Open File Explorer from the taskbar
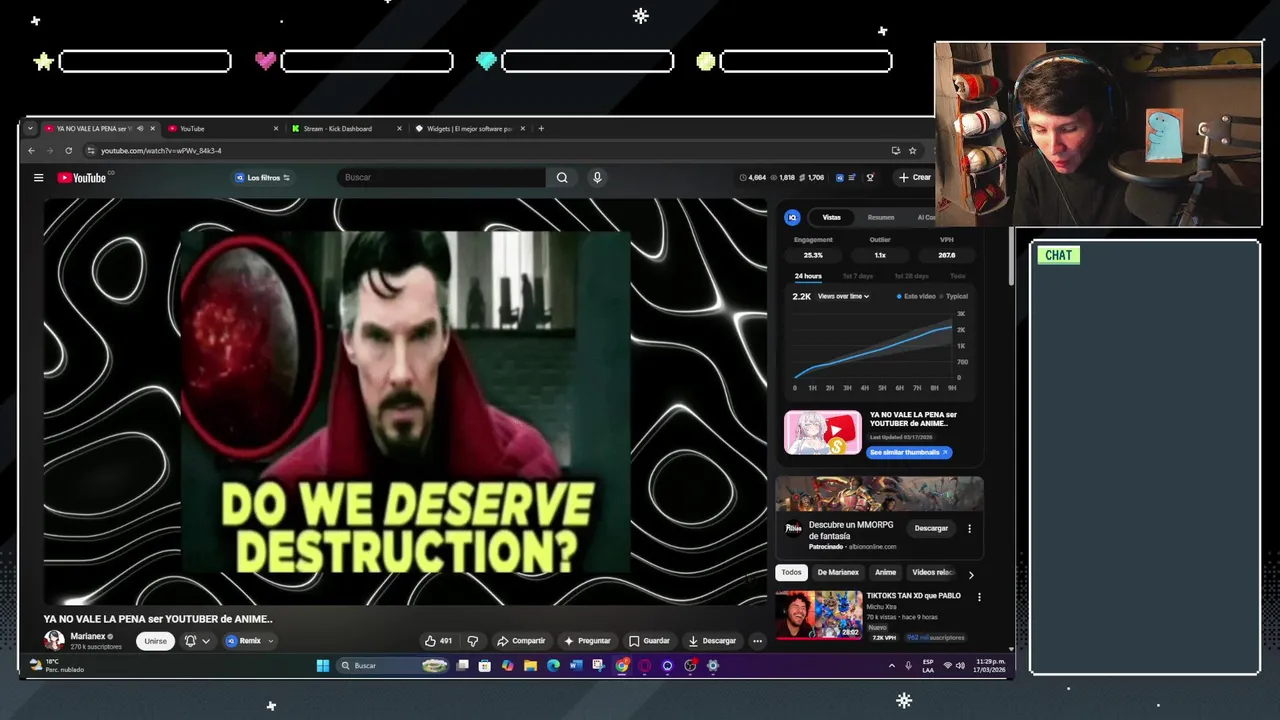Image resolution: width=1280 pixels, height=720 pixels. tap(530, 665)
